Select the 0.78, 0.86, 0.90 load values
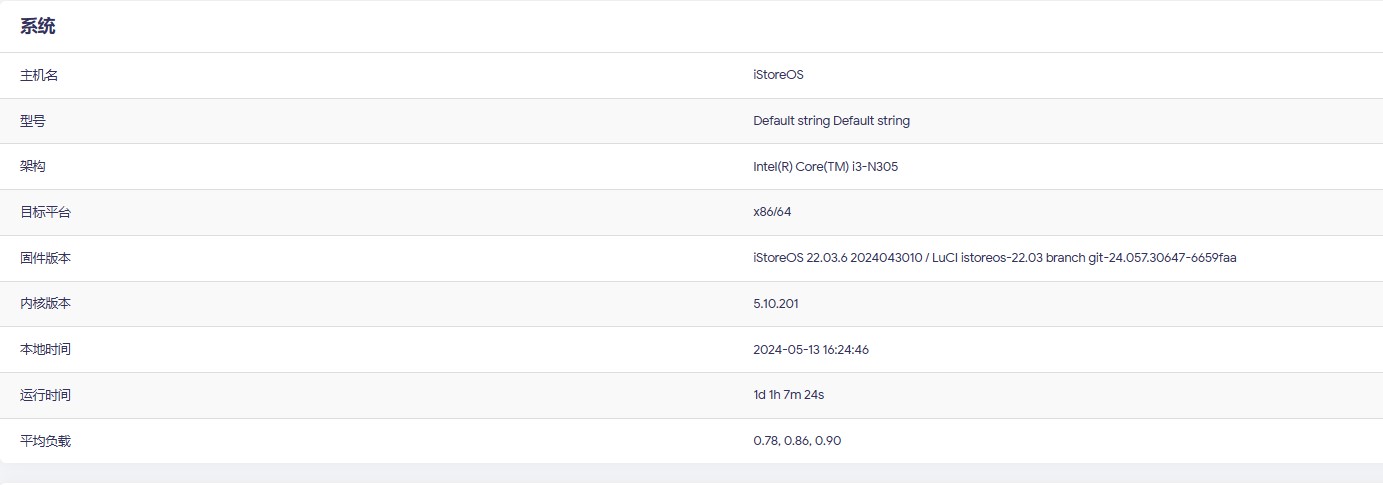Screen dimensions: 1383x485 [797, 441]
